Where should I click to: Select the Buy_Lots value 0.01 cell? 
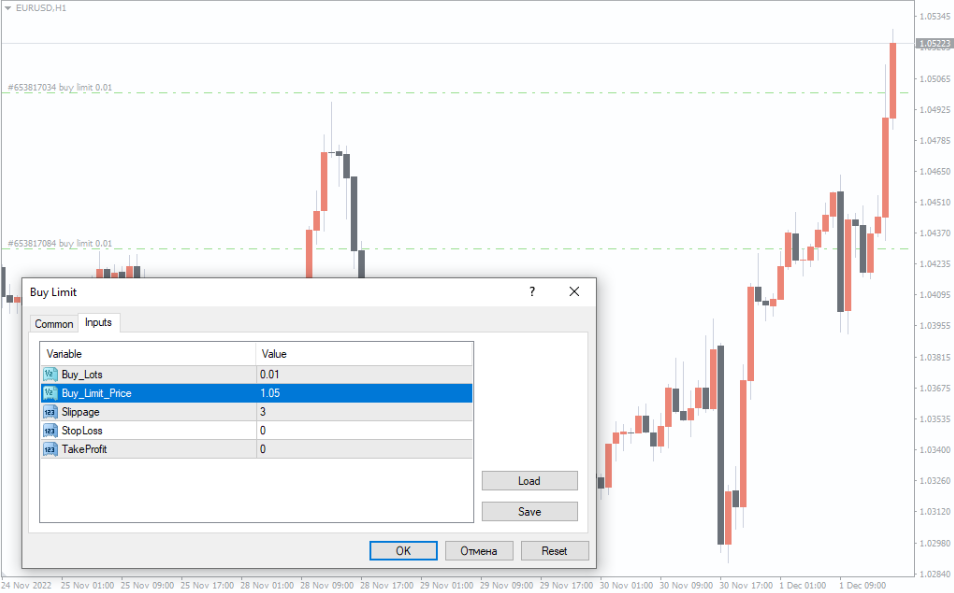click(x=363, y=374)
